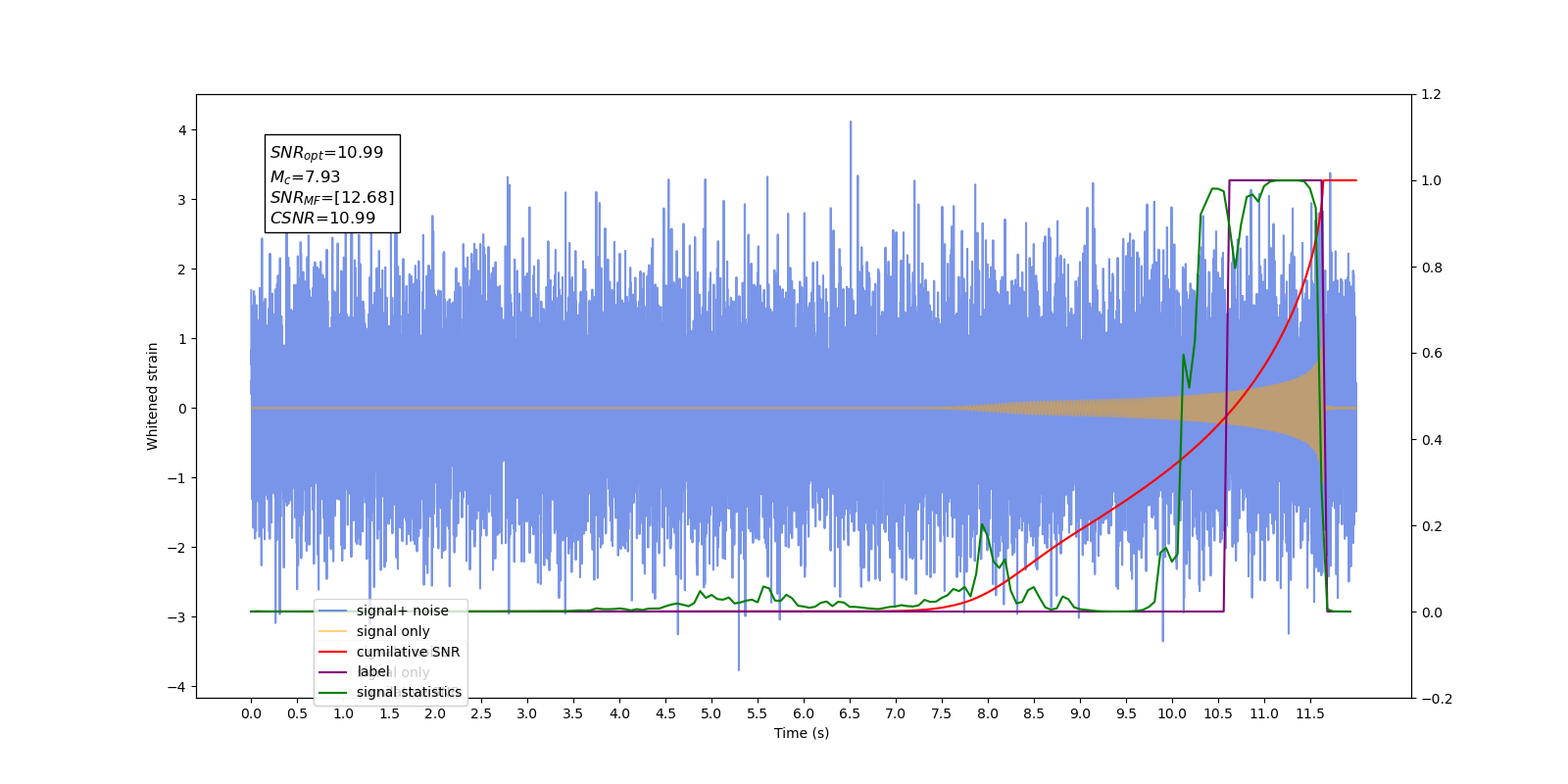The image size is (1568, 784).
Task: Click the 8.0 tick on time axis
Action: click(x=988, y=713)
